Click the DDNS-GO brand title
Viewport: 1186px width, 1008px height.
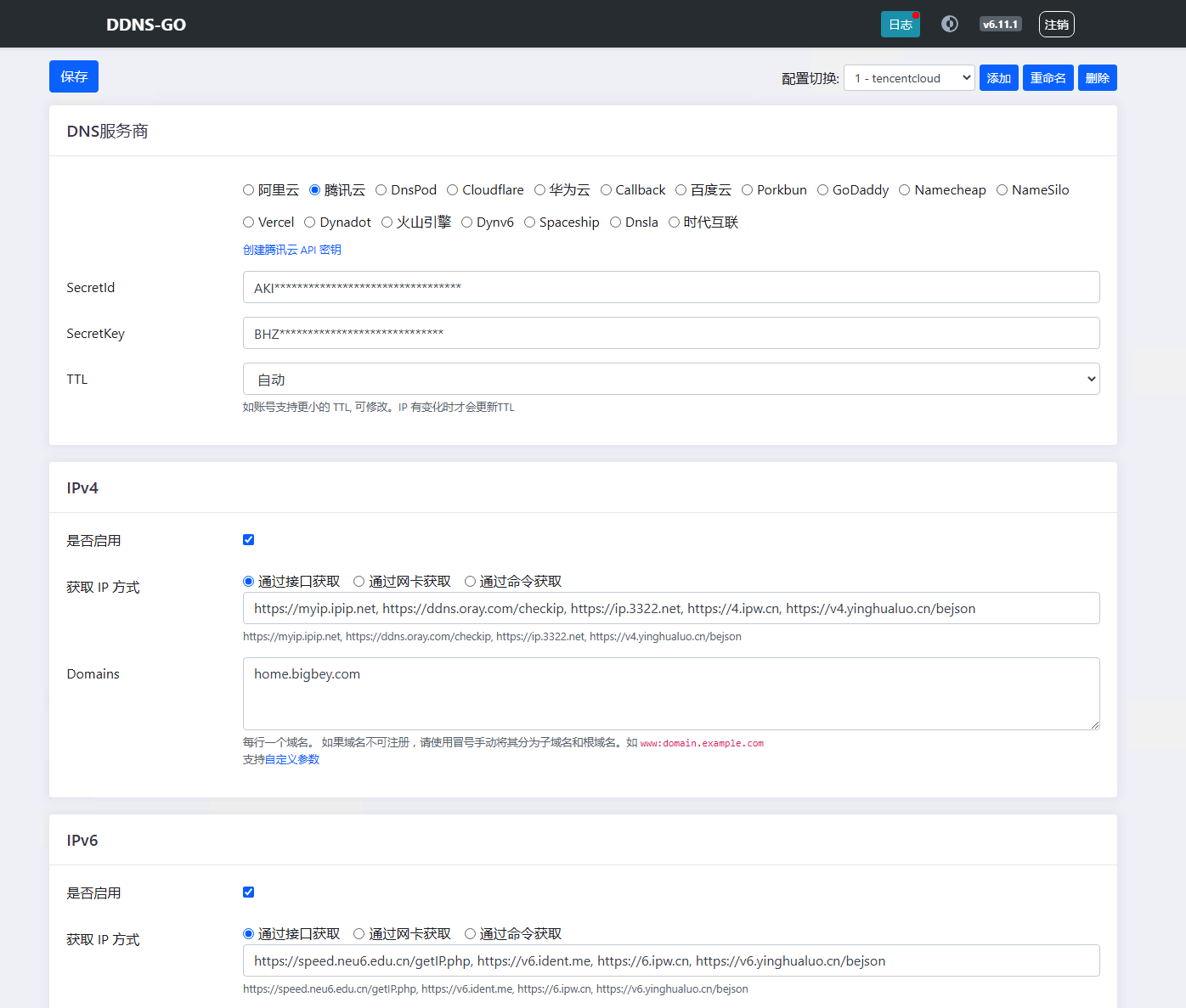[146, 25]
